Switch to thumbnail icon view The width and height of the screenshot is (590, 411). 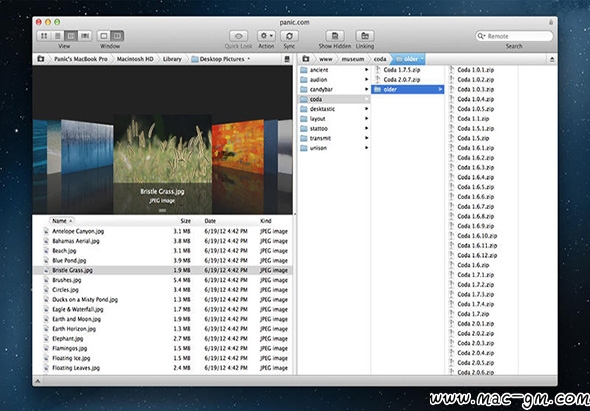click(x=44, y=36)
